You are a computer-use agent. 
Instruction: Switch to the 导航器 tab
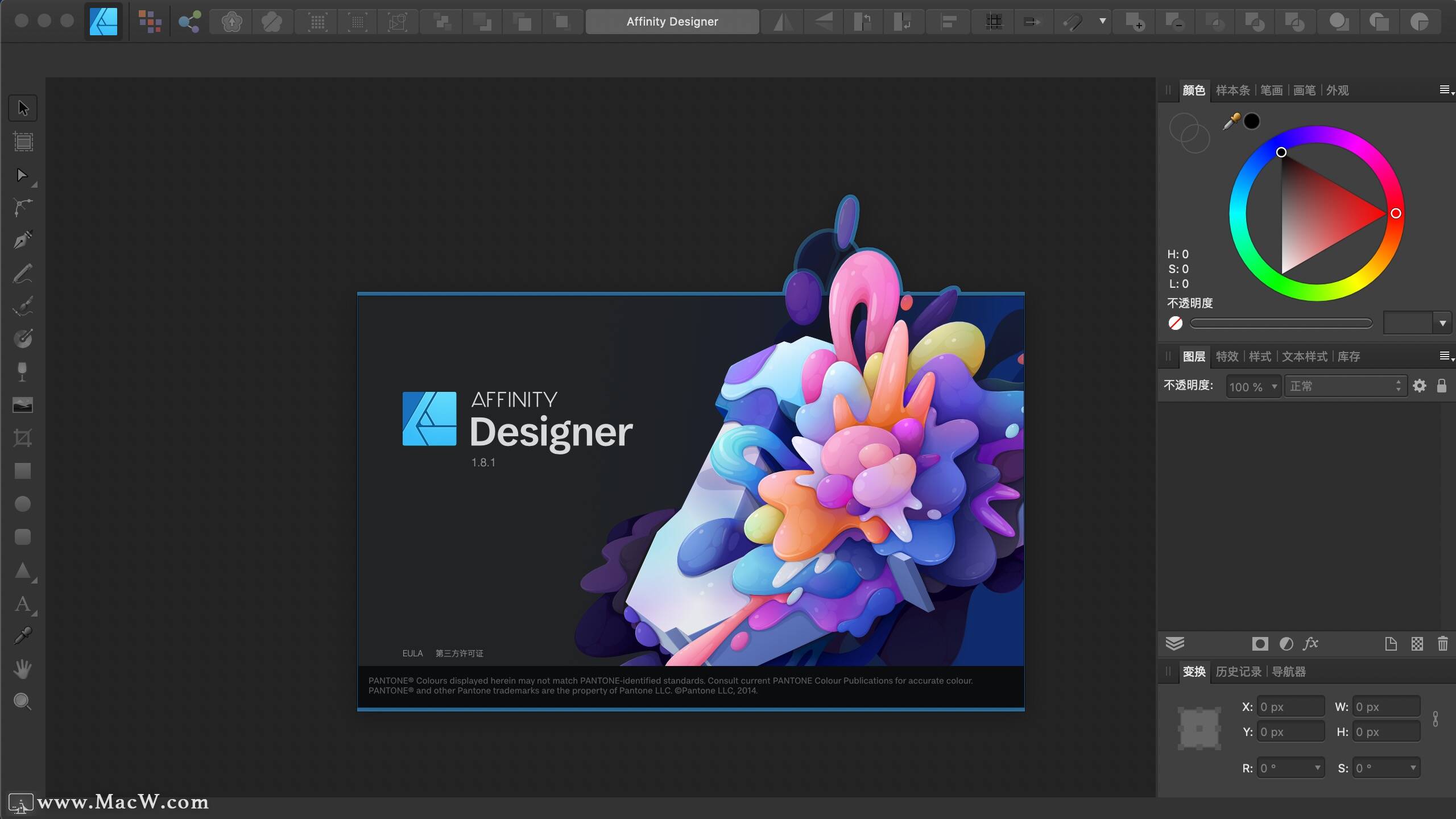[x=1288, y=672]
